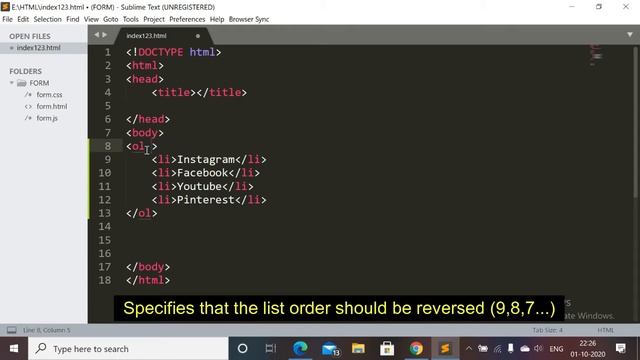640x360 pixels.
Task: Go to previous tab with left arrow
Action: click(97, 35)
